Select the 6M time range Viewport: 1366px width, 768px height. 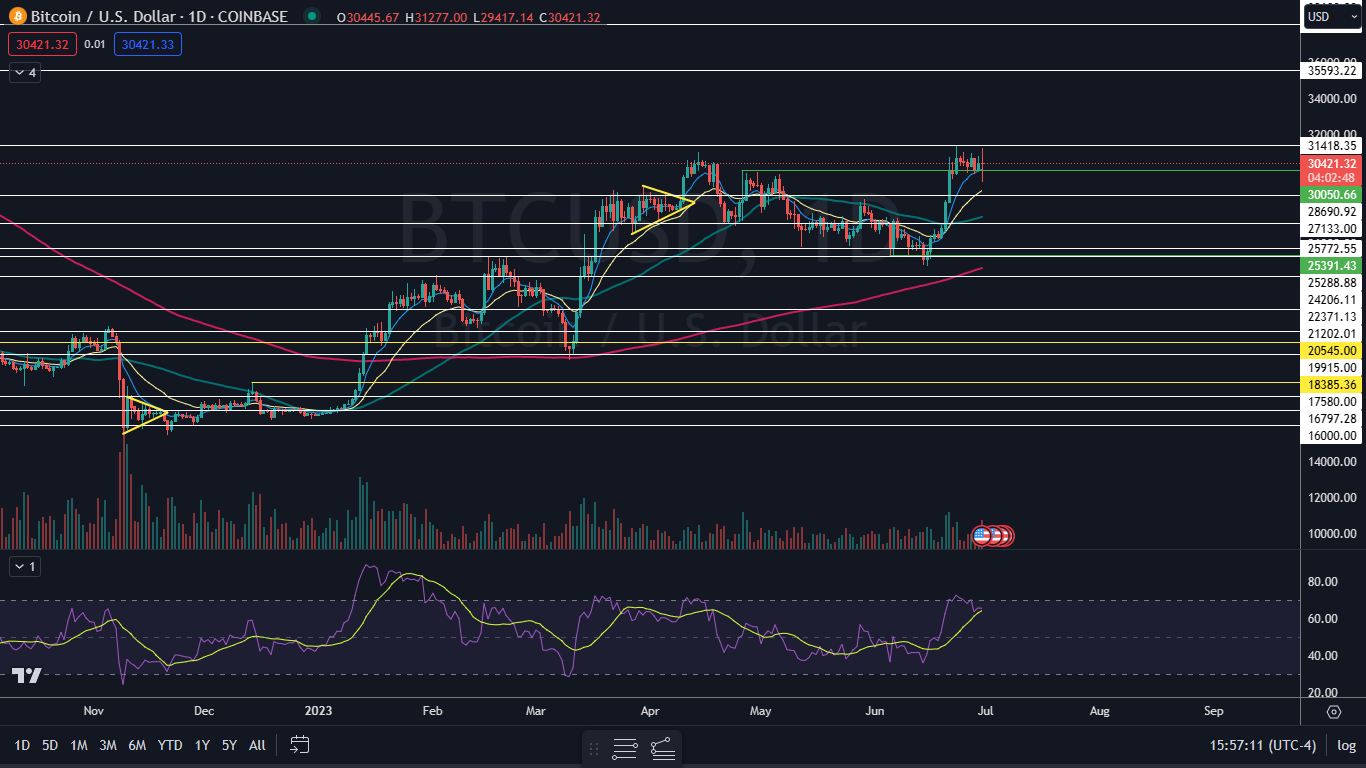pos(138,745)
